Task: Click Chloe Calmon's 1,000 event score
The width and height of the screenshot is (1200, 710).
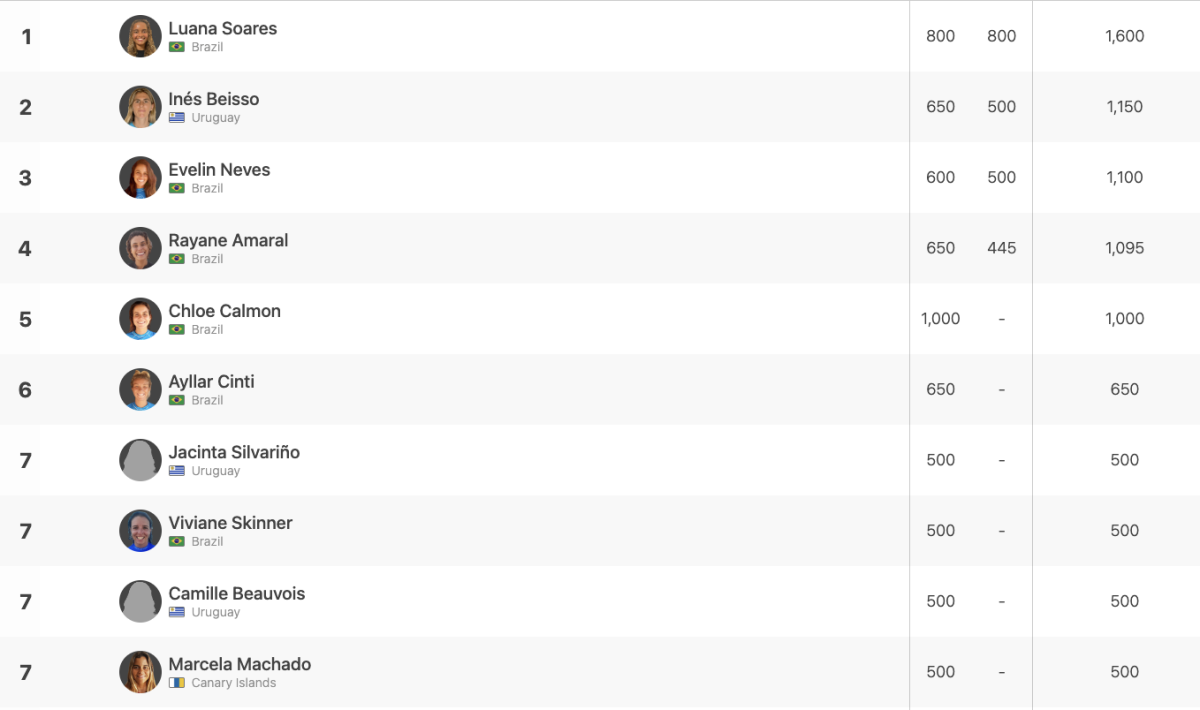Action: 941,319
